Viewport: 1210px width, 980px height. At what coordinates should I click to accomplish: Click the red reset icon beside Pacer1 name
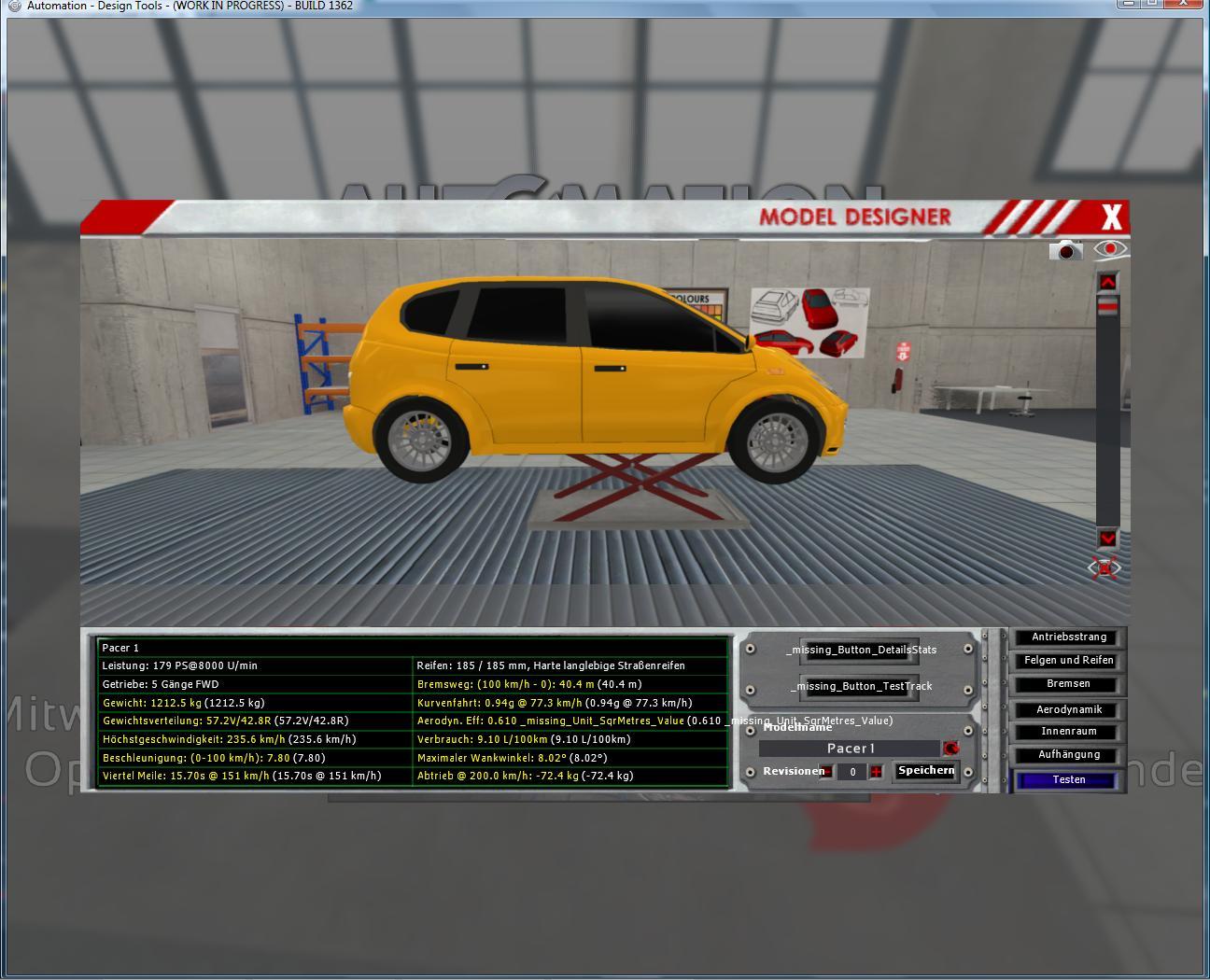(x=950, y=749)
